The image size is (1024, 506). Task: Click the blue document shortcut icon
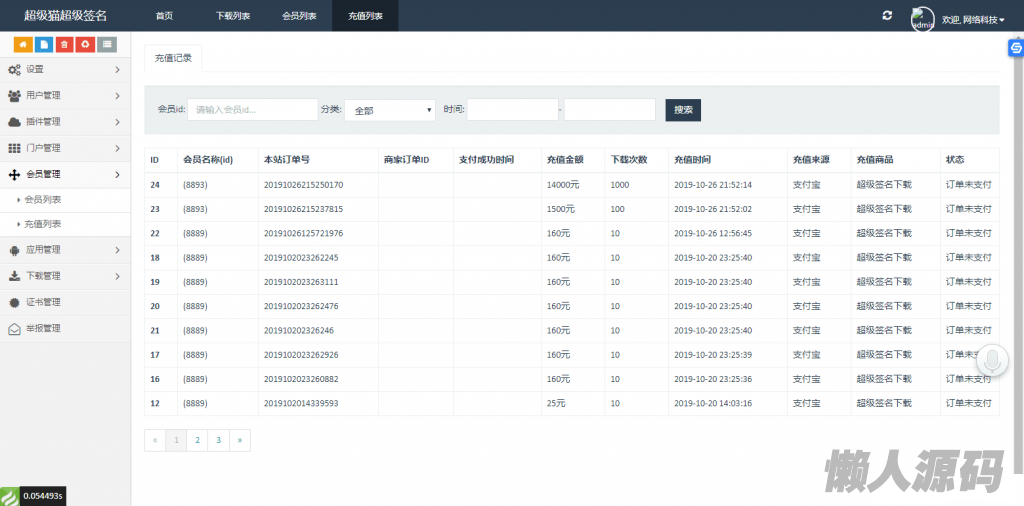(x=43, y=44)
